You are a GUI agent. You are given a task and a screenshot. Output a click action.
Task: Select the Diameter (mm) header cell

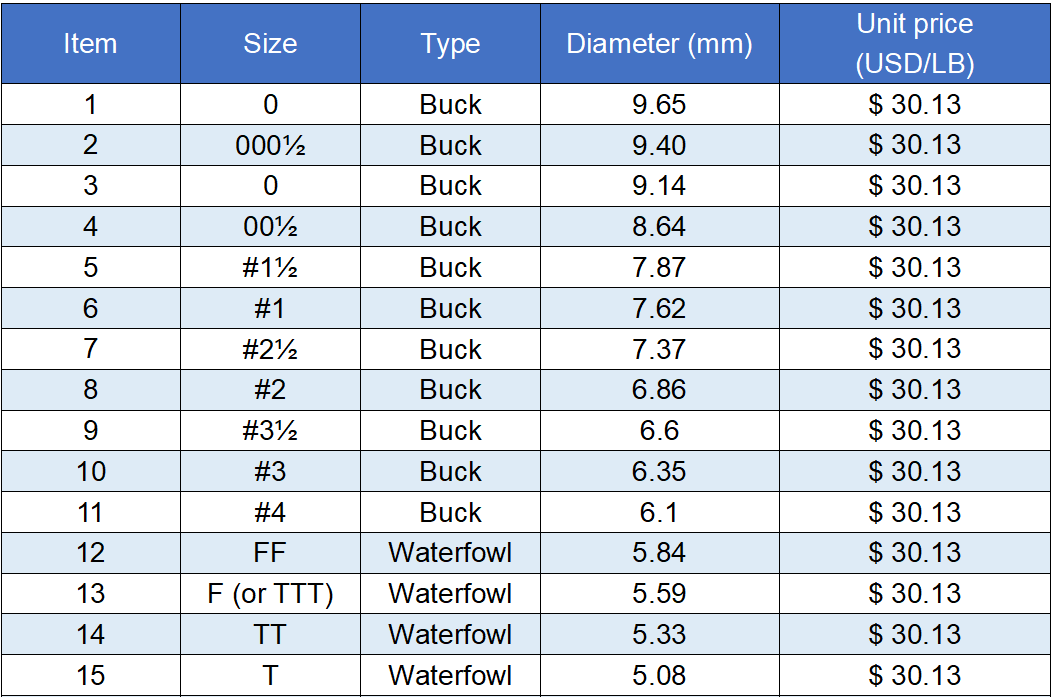click(660, 44)
